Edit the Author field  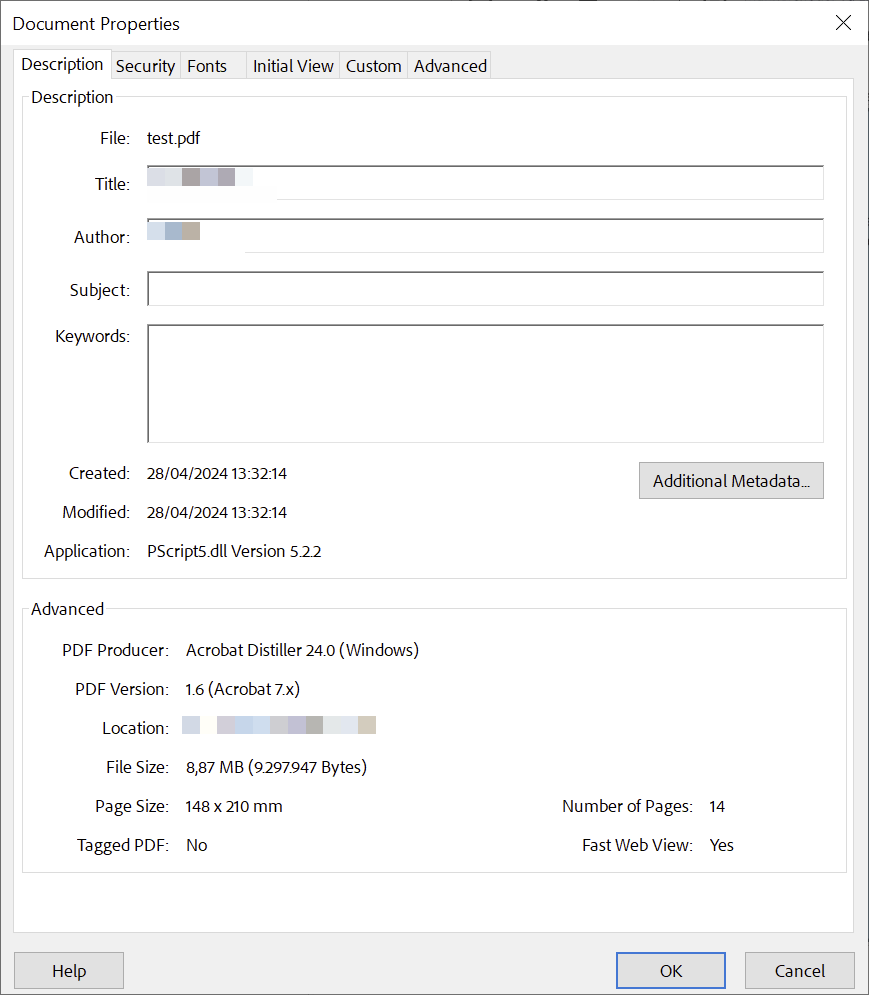tap(485, 236)
